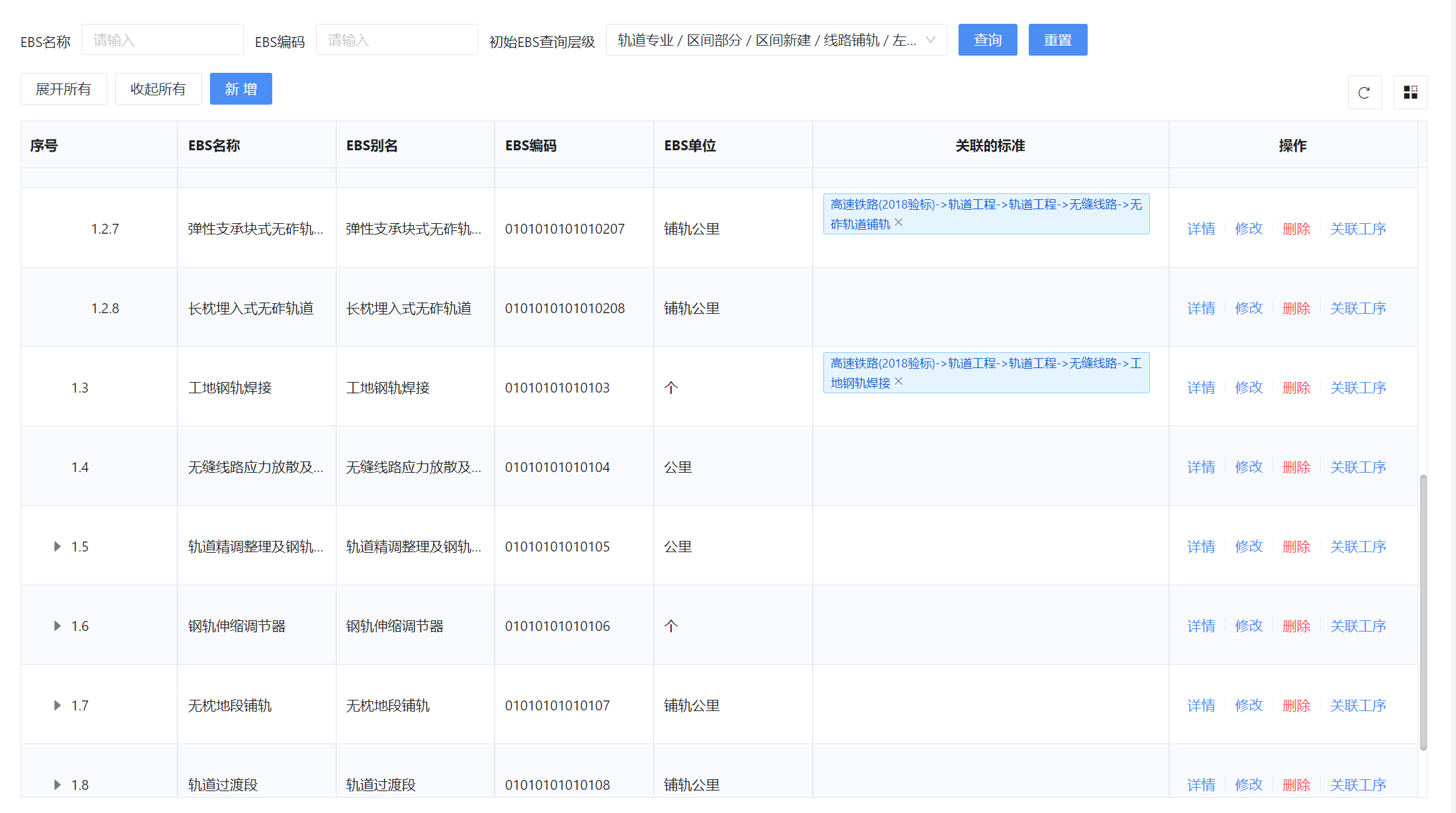1456x813 pixels.
Task: Click the refresh table icon
Action: pyautogui.click(x=1364, y=93)
